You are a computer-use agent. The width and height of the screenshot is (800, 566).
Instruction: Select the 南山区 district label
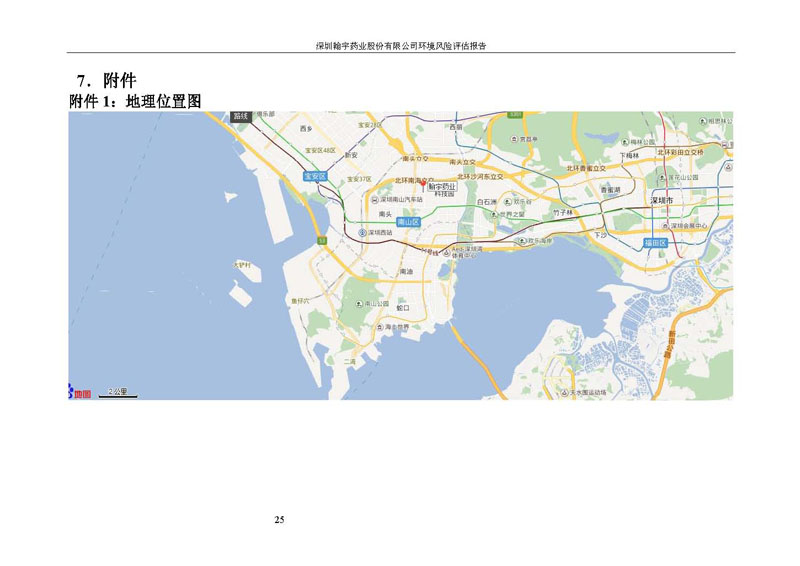pyautogui.click(x=410, y=221)
